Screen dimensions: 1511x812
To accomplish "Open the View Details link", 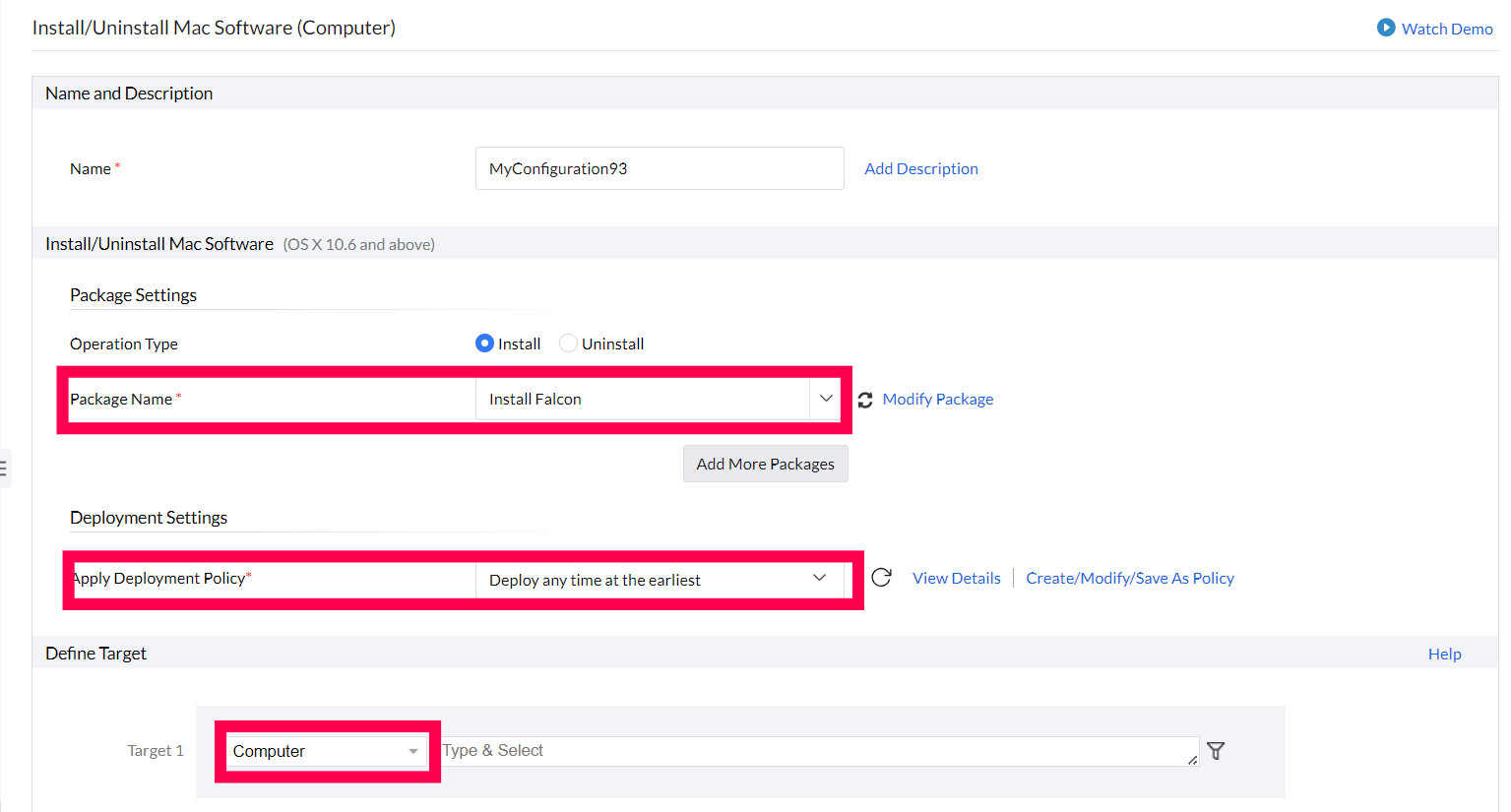I will pos(956,578).
